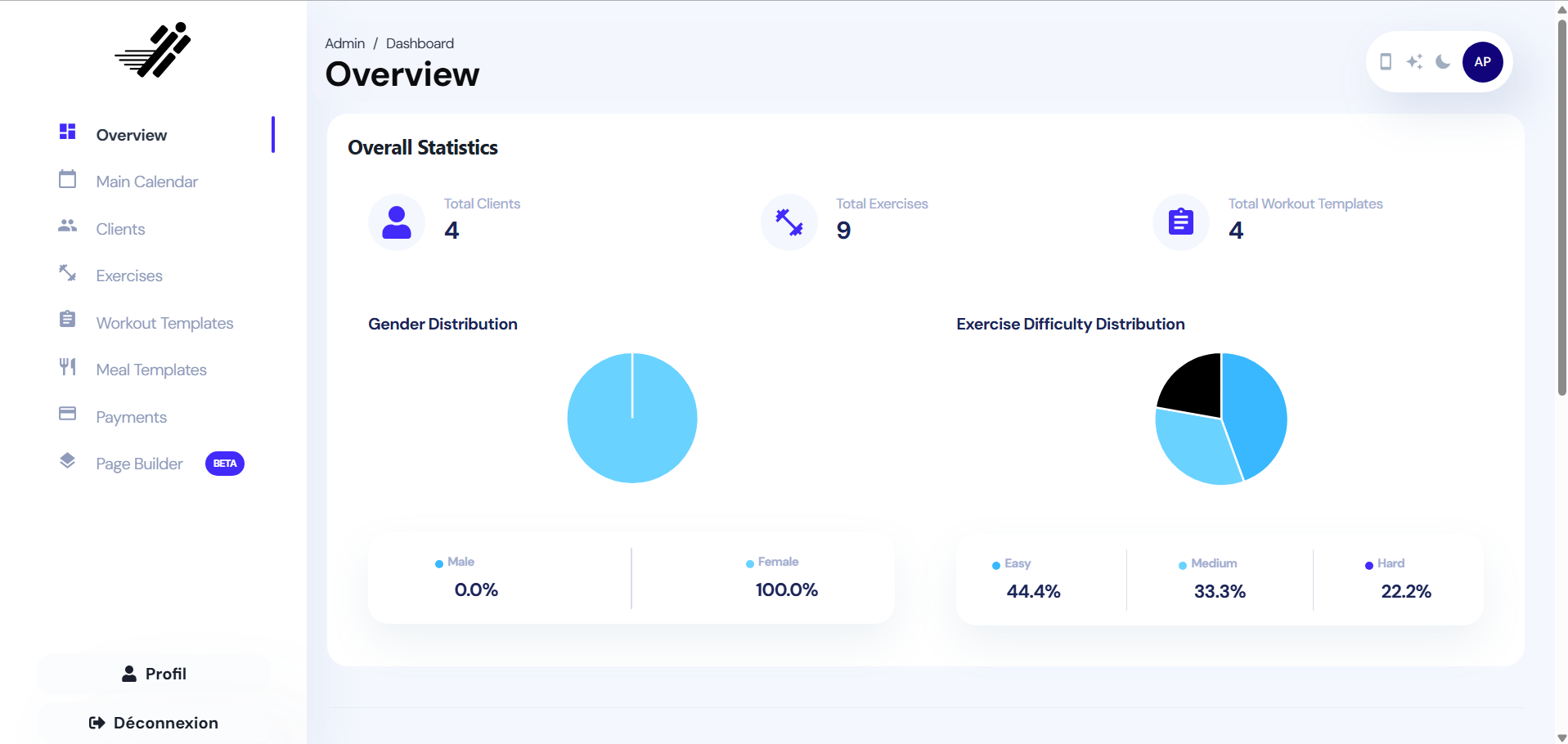Click the Page Builder layers icon
Image resolution: width=1568 pixels, height=744 pixels.
point(68,461)
